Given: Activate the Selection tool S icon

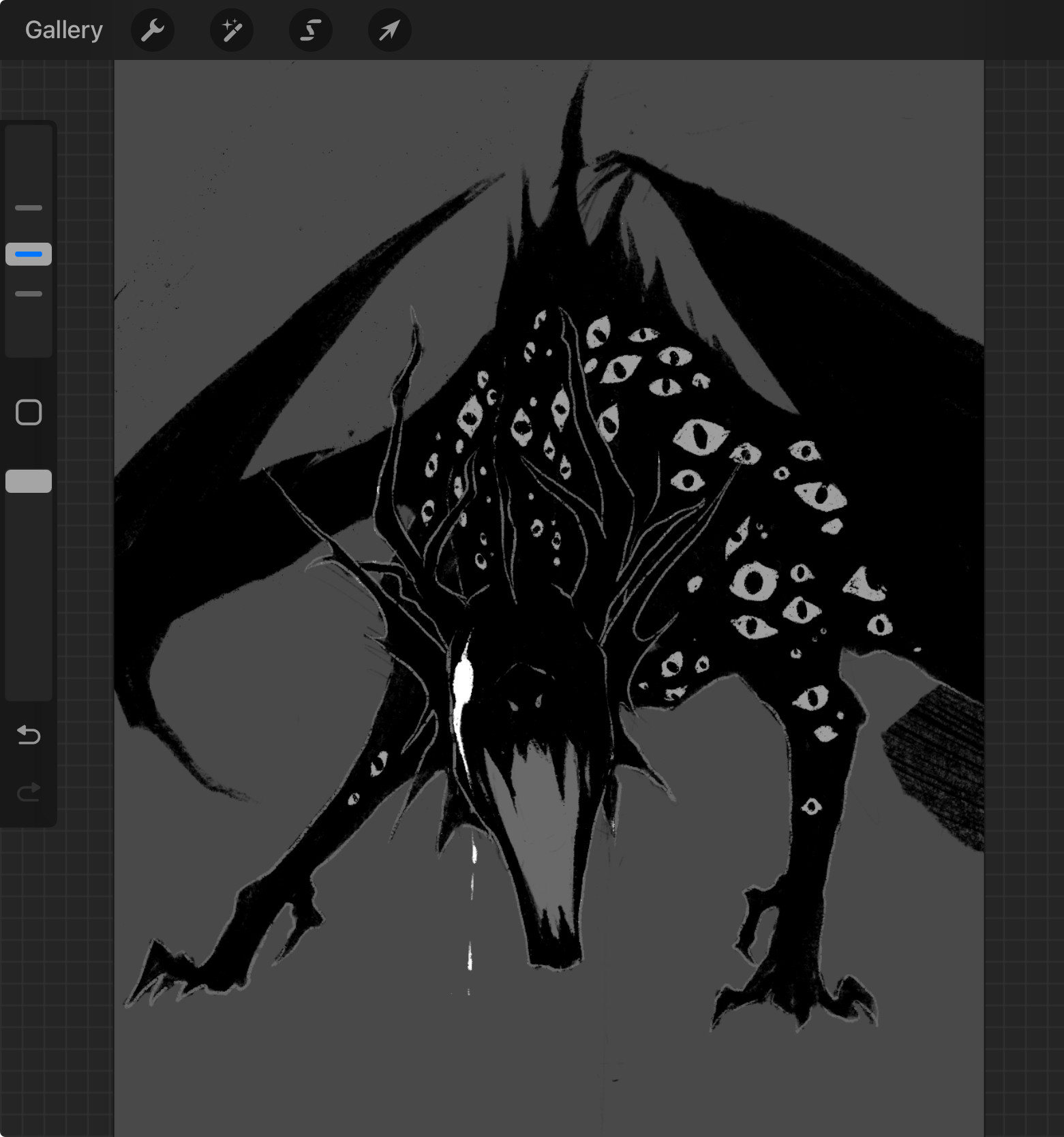Looking at the screenshot, I should [311, 30].
